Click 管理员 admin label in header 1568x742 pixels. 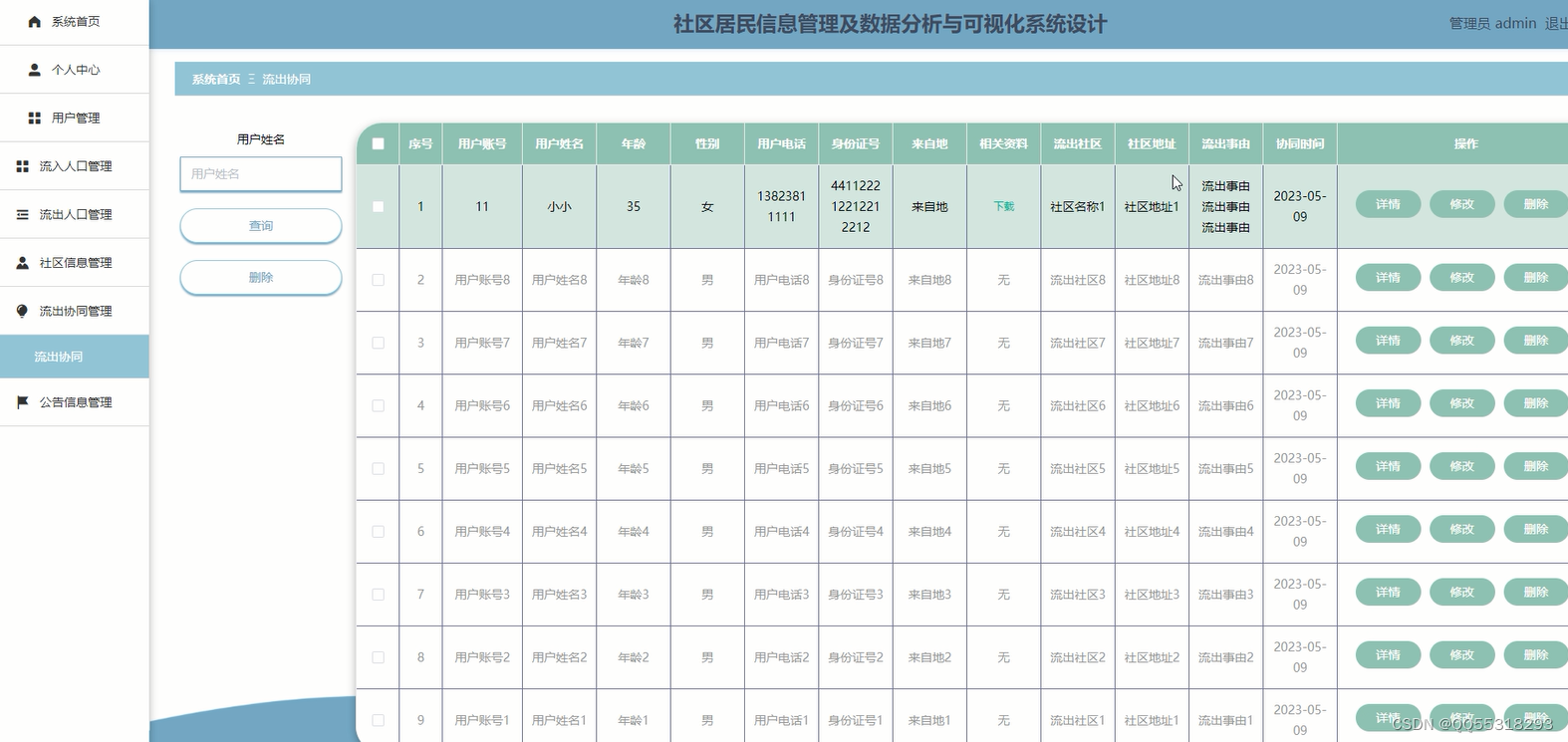pos(1492,23)
